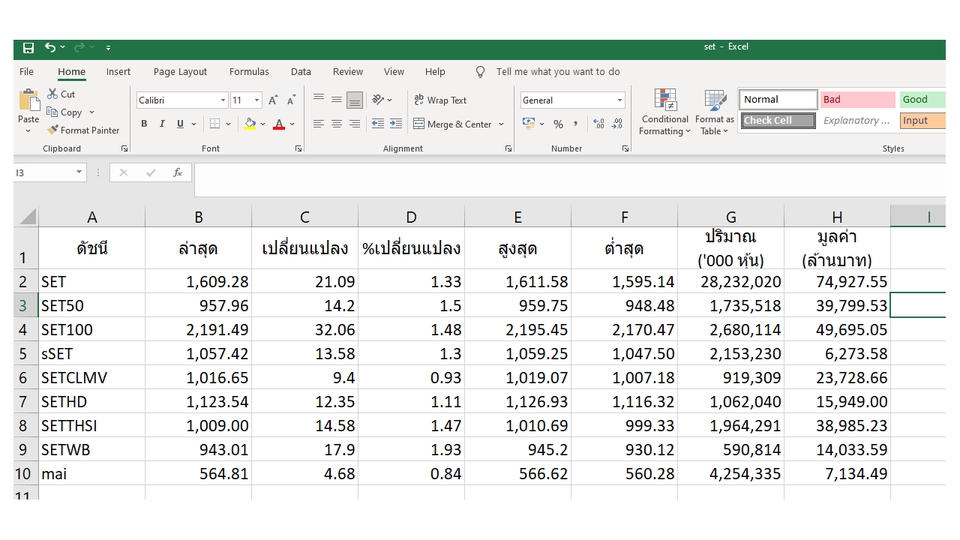The width and height of the screenshot is (960, 540).
Task: Align cell text to the right
Action: coord(354,124)
